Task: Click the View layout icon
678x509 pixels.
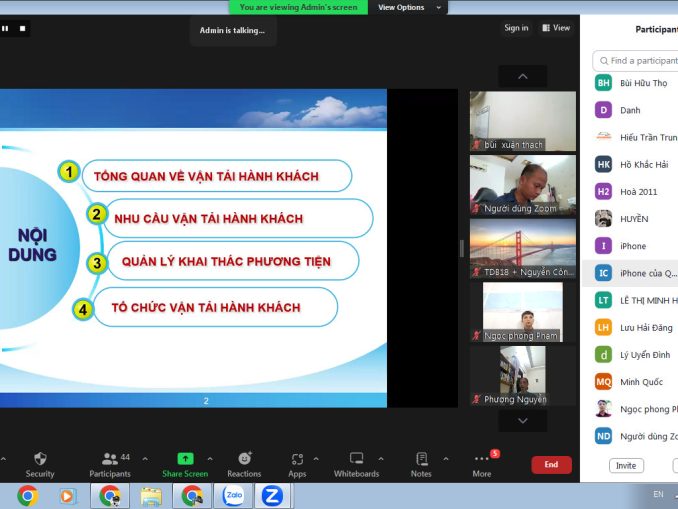Action: 546,28
